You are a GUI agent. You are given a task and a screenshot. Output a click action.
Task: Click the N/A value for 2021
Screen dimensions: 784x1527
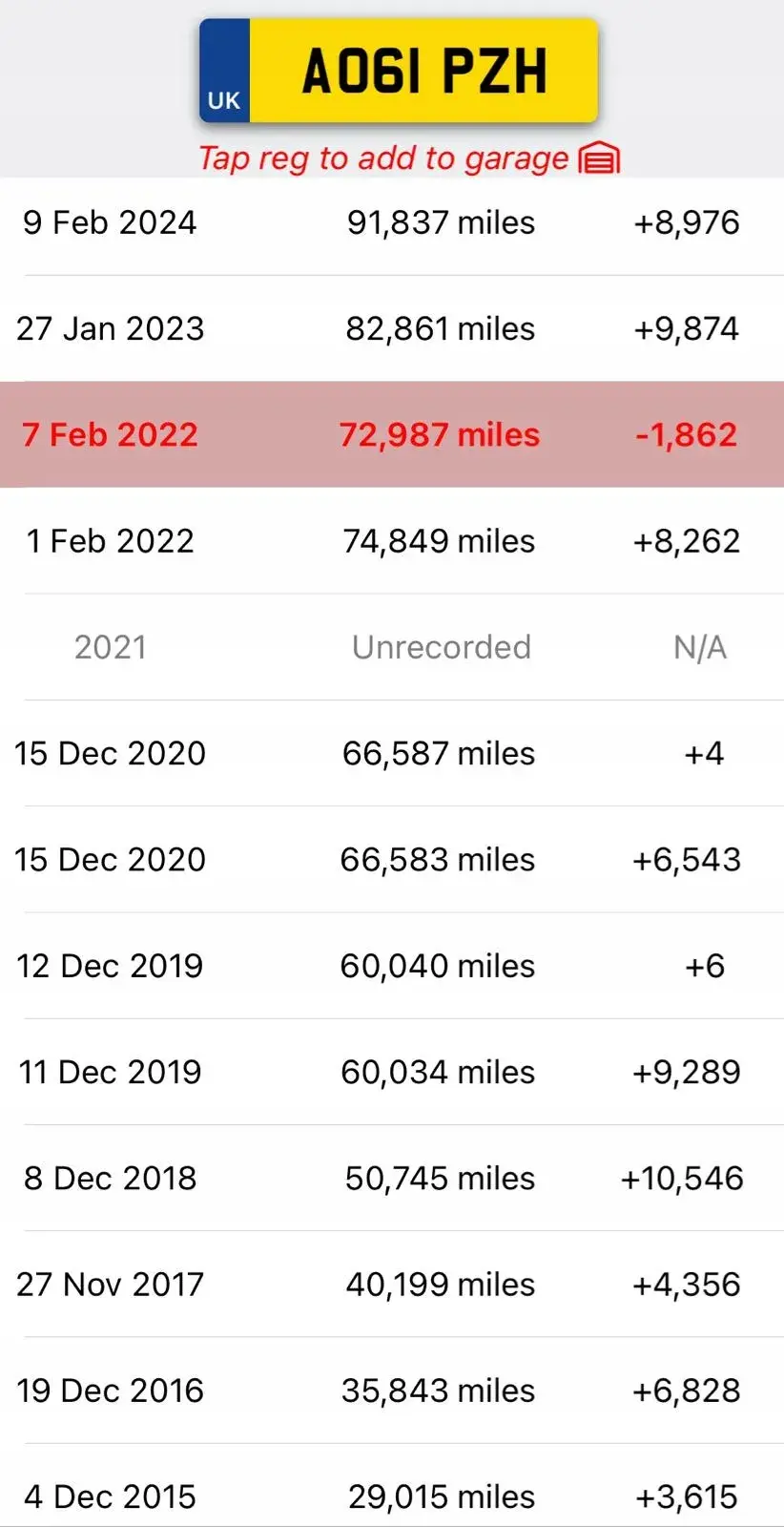point(700,647)
